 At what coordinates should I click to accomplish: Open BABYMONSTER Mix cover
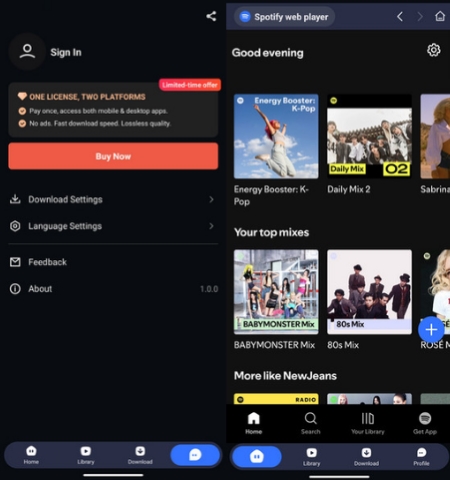276,292
